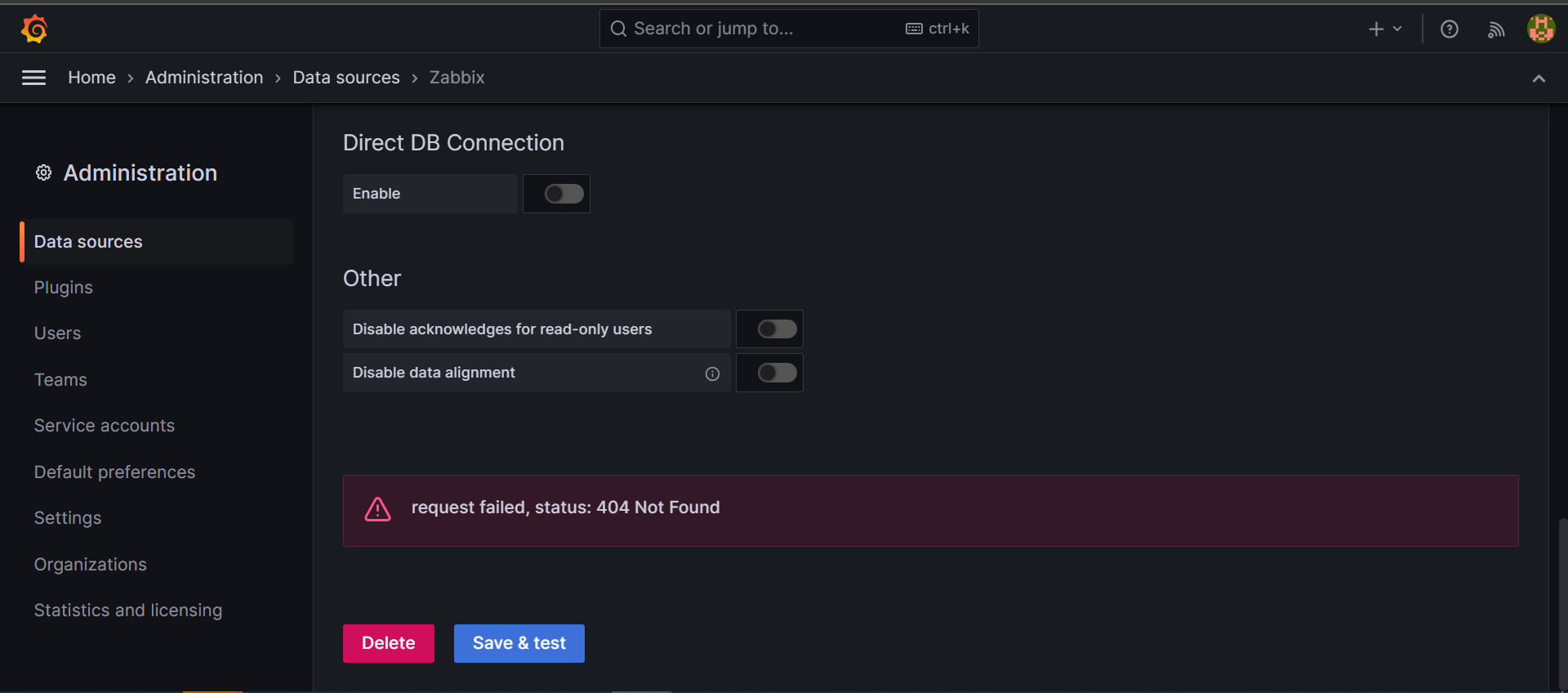1568x693 pixels.
Task: Go to Home breadcrumb
Action: 91,78
